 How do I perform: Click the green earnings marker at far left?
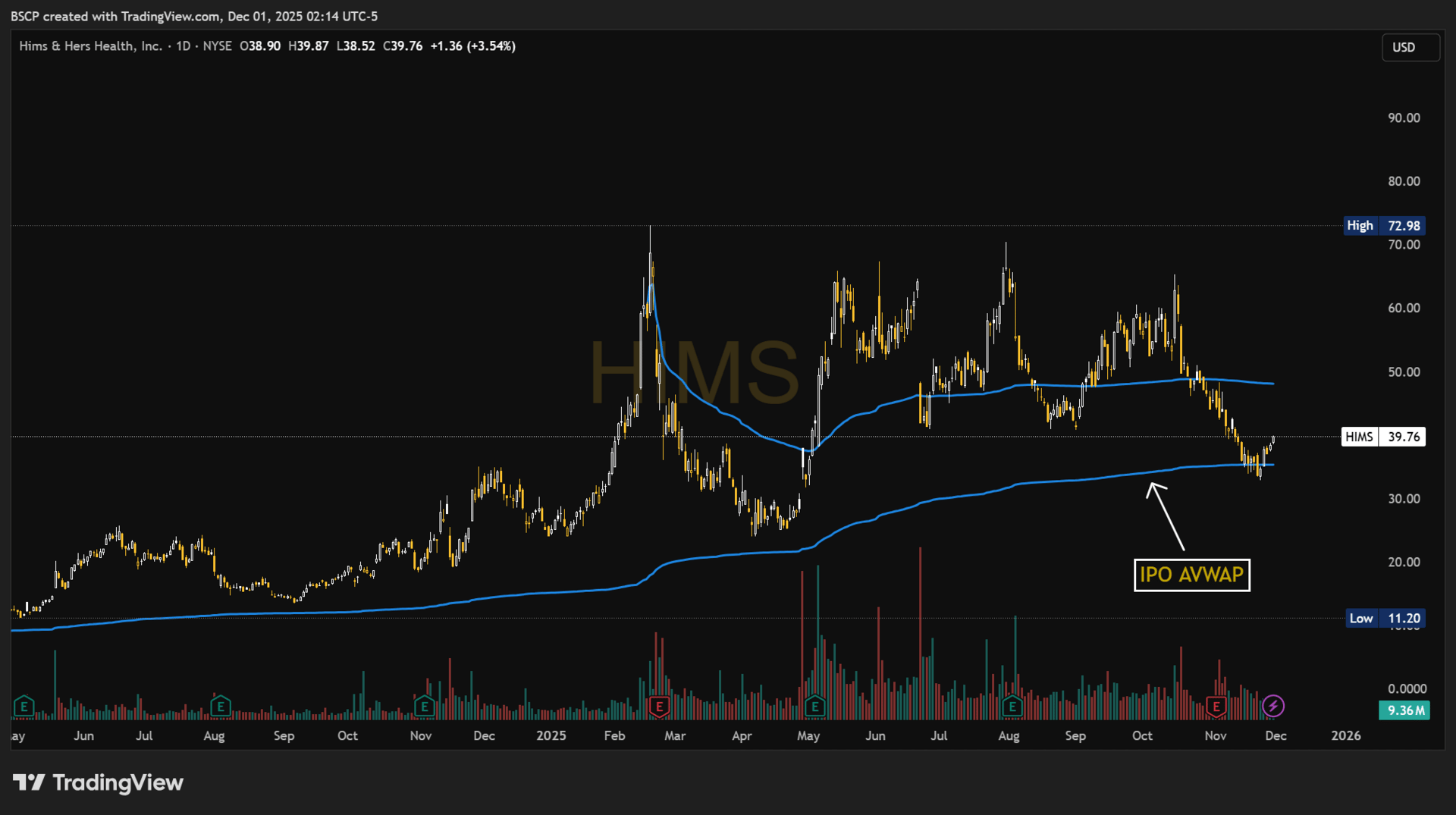(x=24, y=707)
